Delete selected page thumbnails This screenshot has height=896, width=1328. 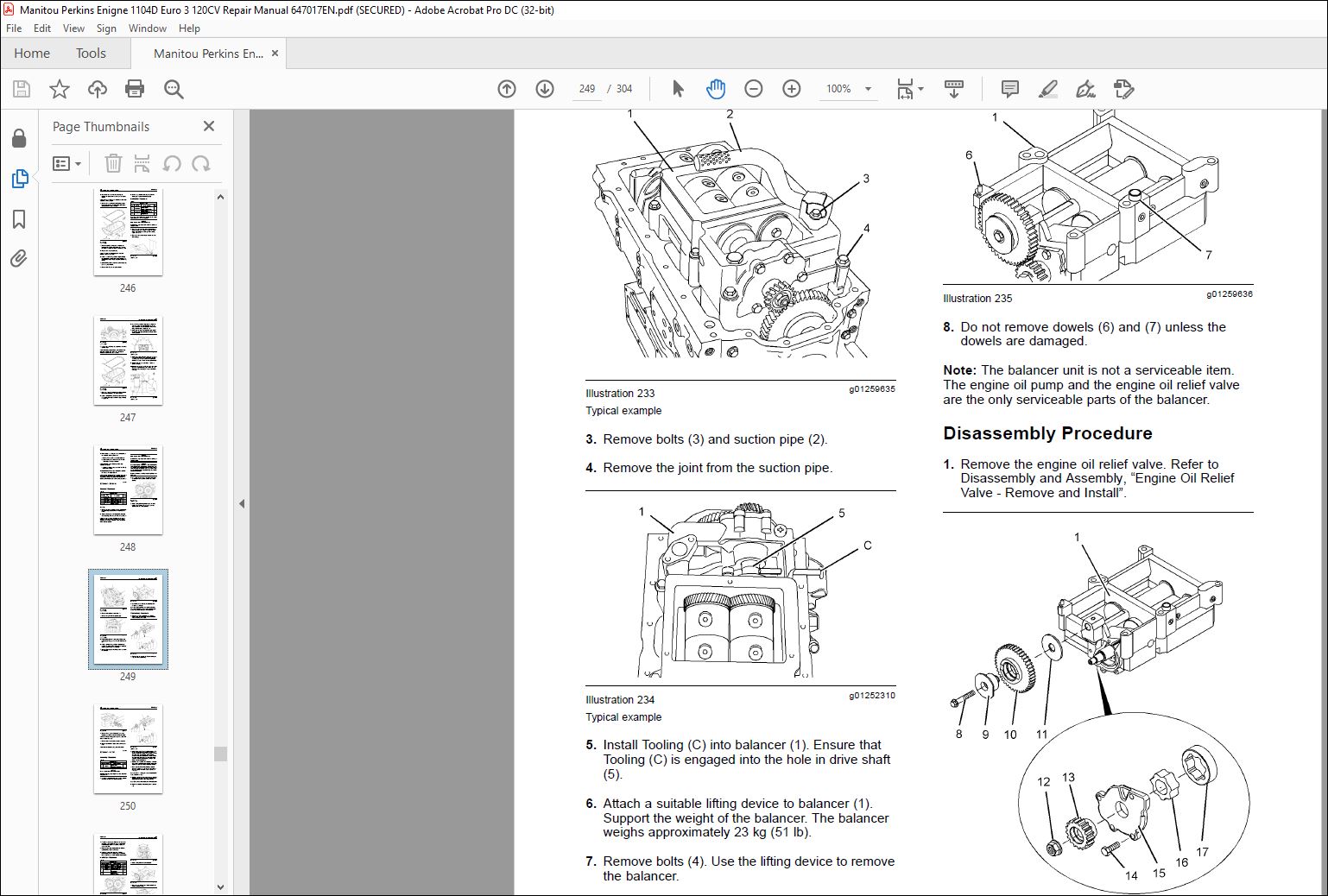point(113,163)
